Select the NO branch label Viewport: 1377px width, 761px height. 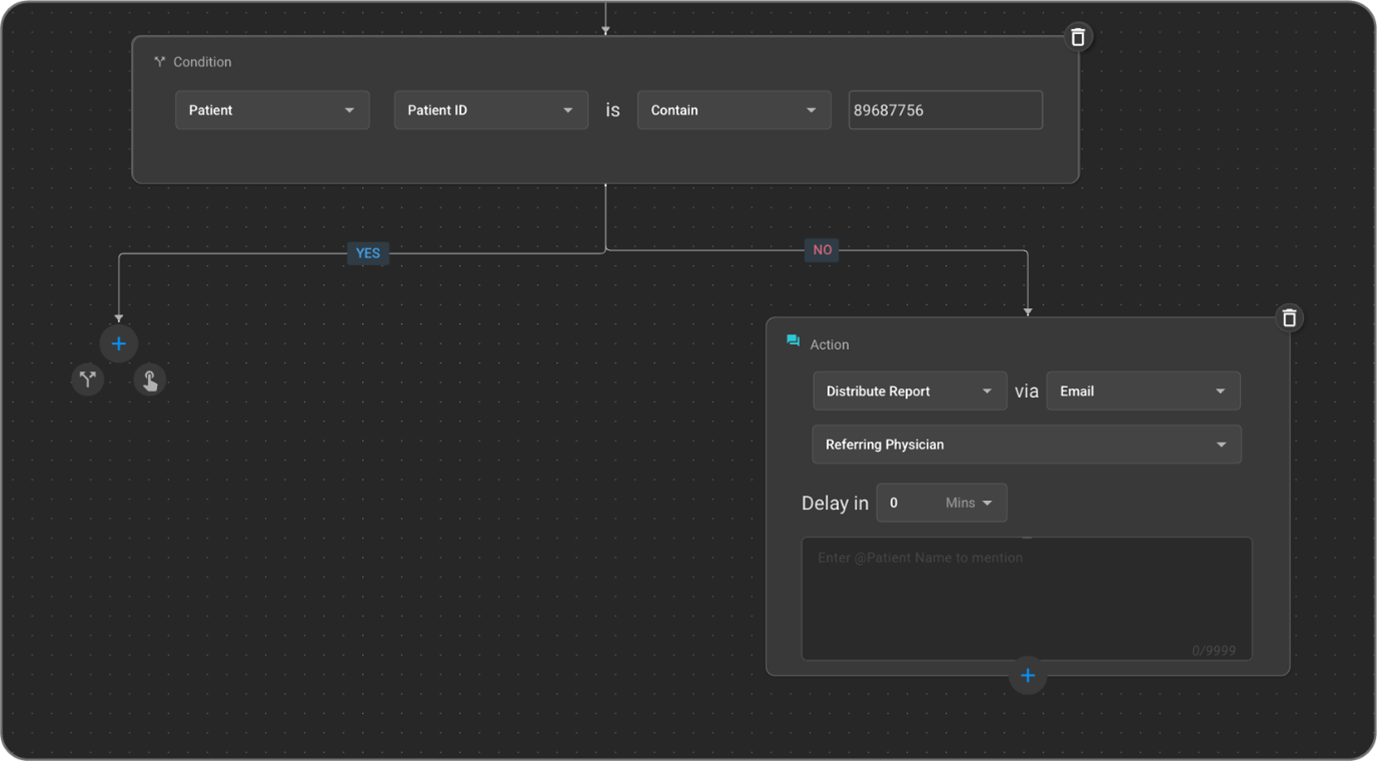coord(822,250)
